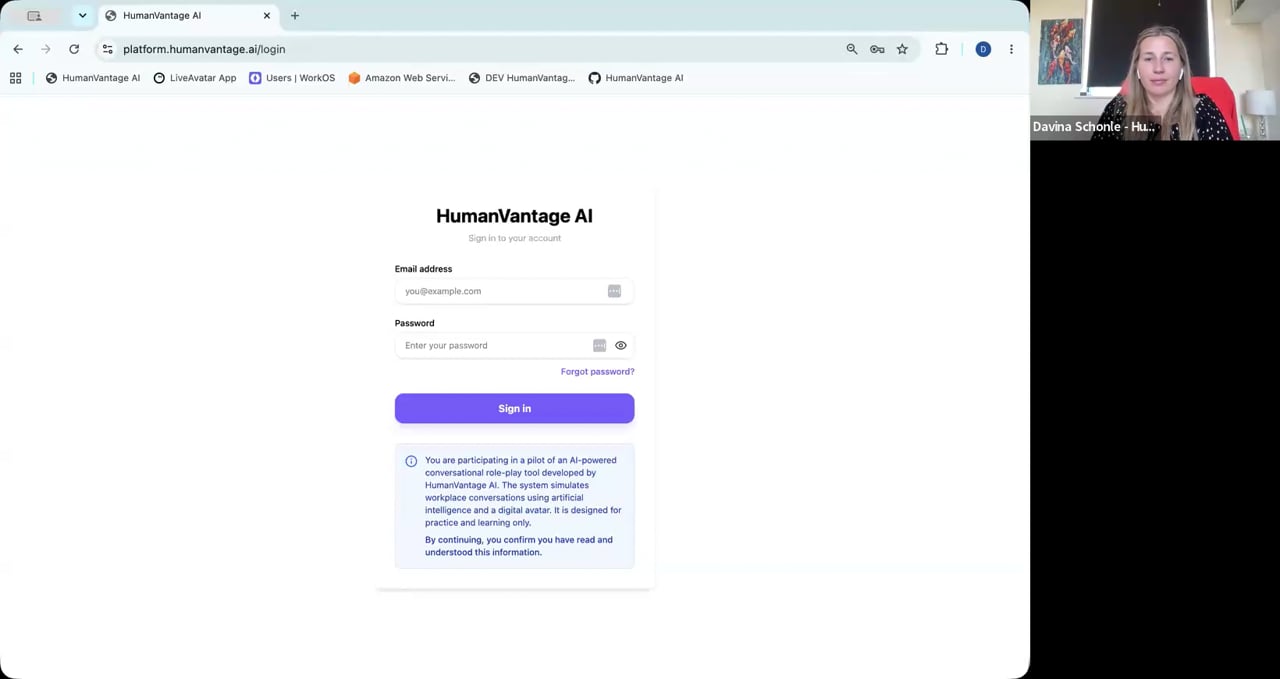Click the Sign in button
Screen dimensions: 1280x679
(x=514, y=408)
